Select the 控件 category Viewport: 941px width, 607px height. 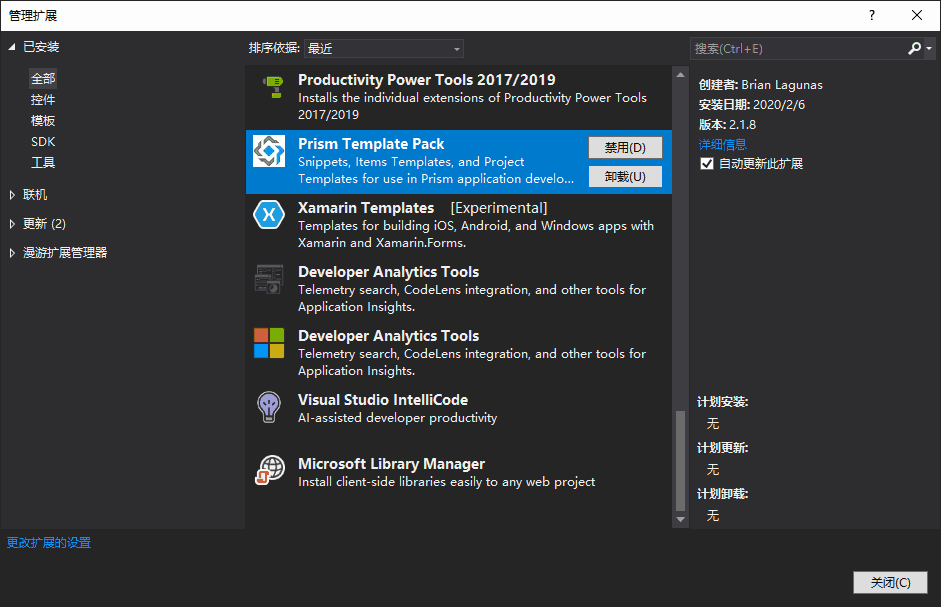click(43, 100)
